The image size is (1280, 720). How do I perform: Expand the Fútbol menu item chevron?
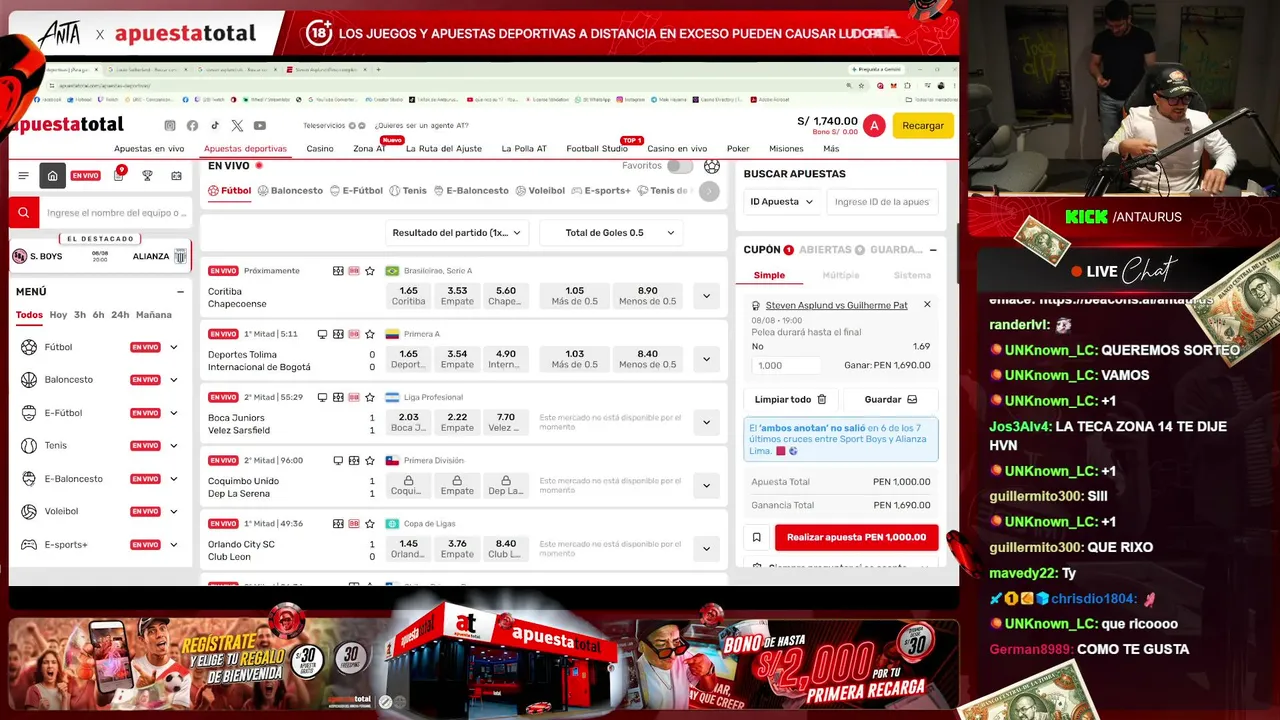174,347
